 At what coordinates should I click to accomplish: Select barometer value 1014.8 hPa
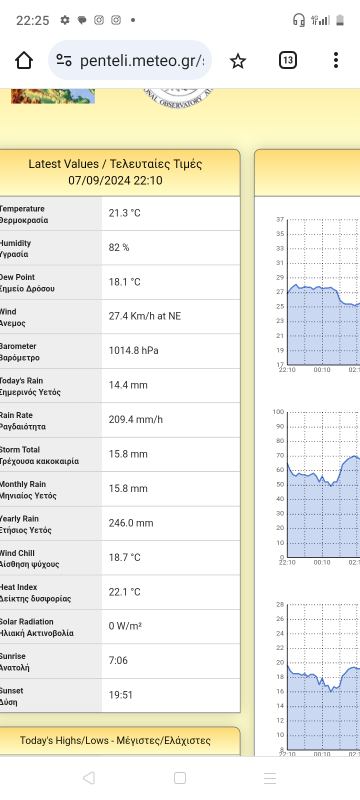point(134,351)
